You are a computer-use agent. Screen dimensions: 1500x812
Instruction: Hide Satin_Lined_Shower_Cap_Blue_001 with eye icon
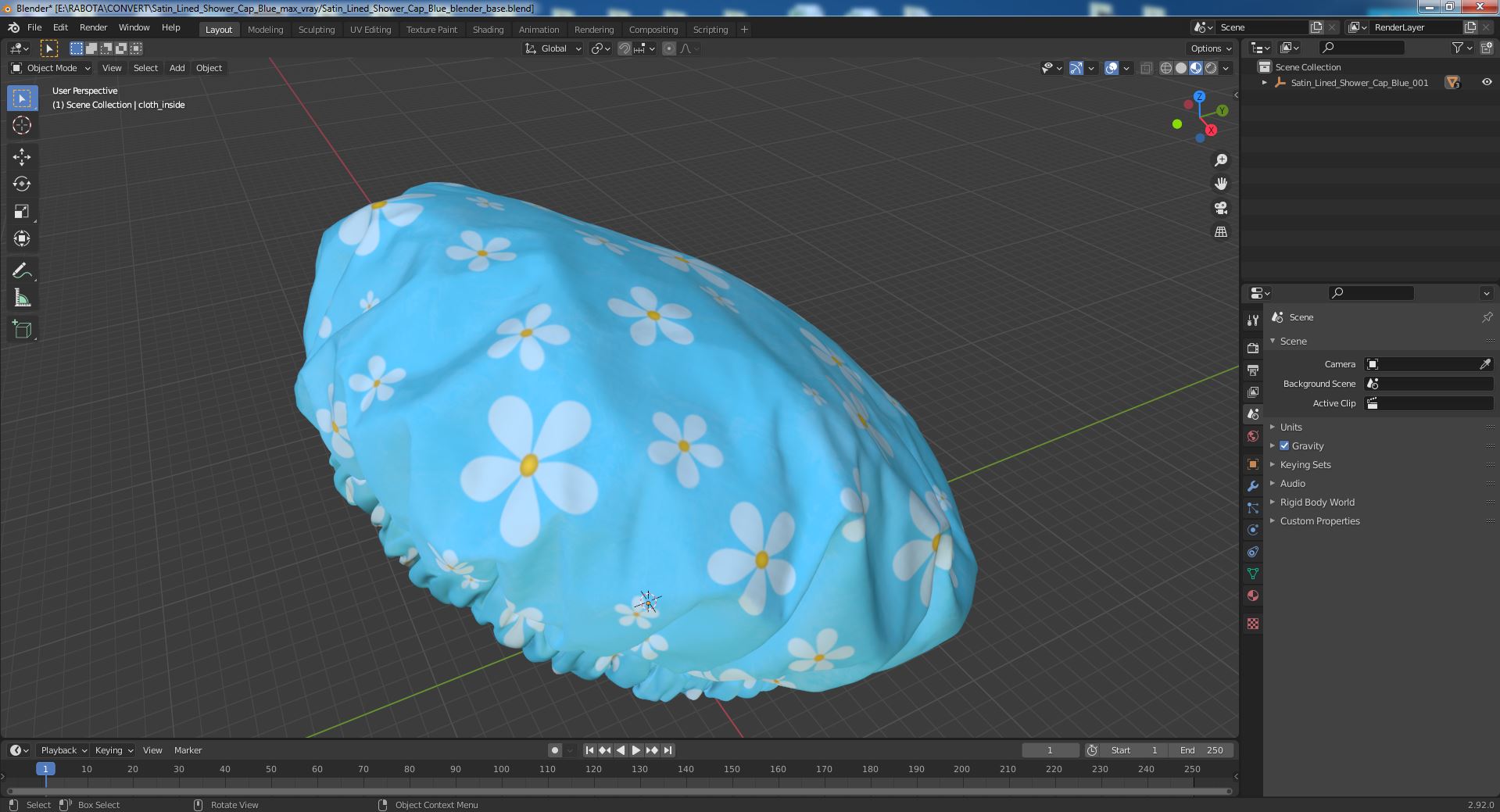[x=1486, y=82]
